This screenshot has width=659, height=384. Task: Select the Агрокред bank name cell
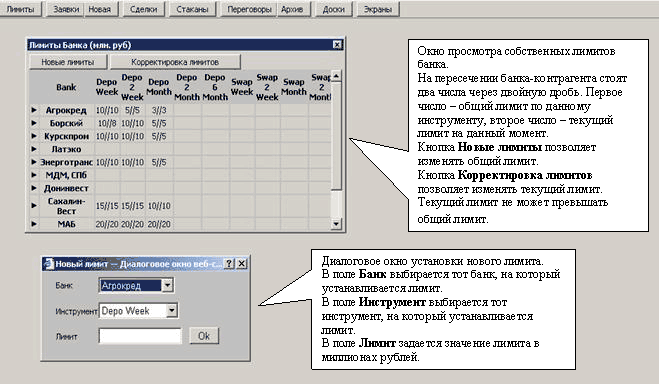point(66,110)
